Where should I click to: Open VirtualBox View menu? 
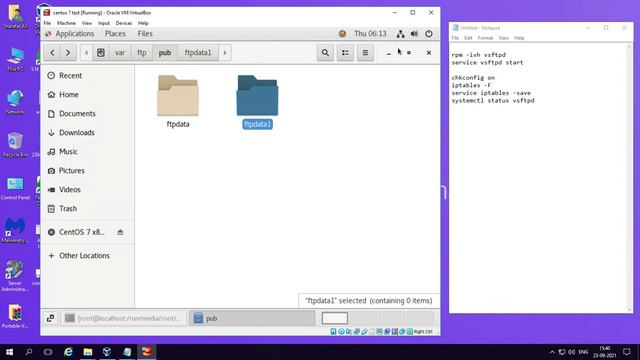87,23
